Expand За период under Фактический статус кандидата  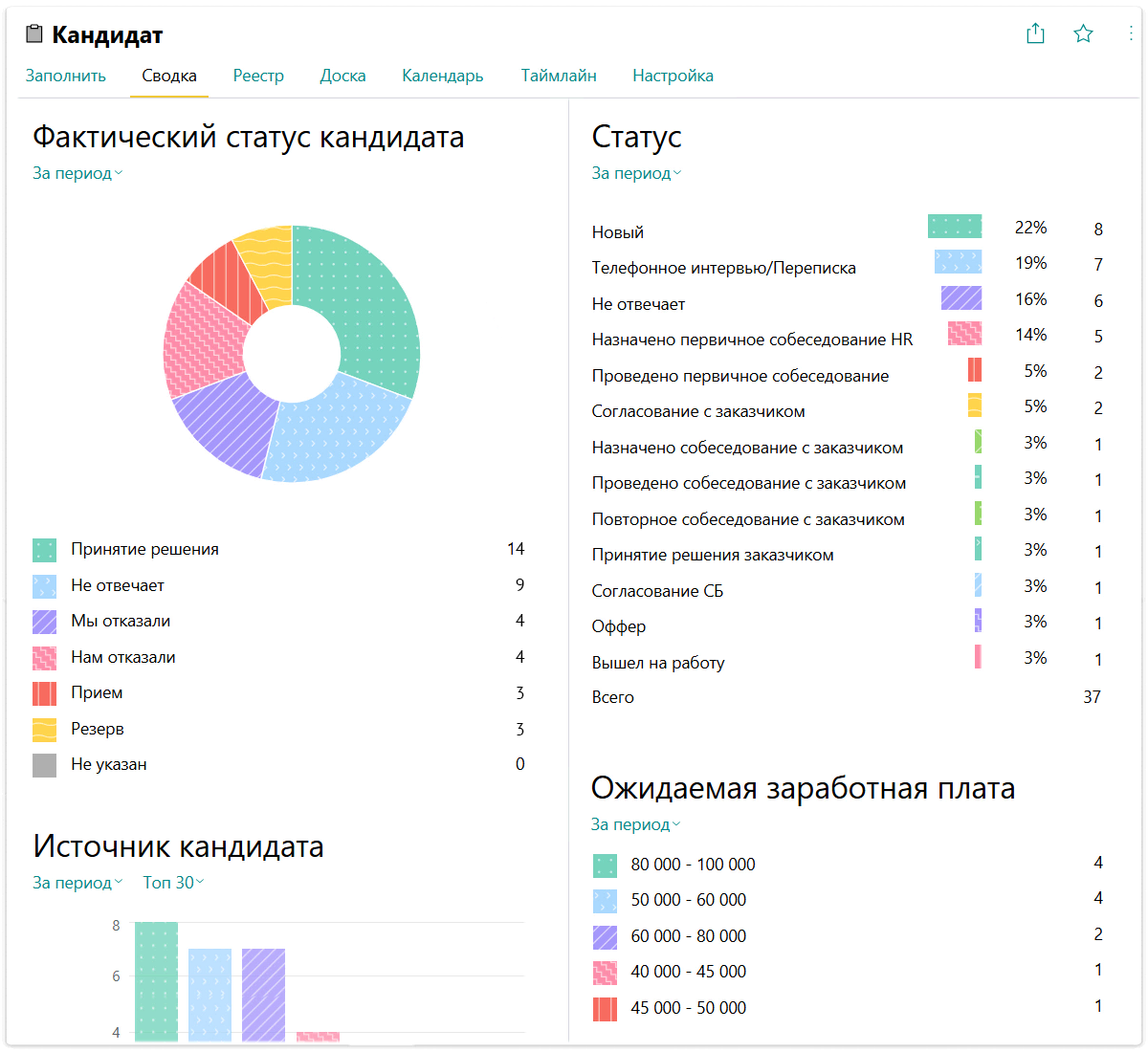point(77,173)
